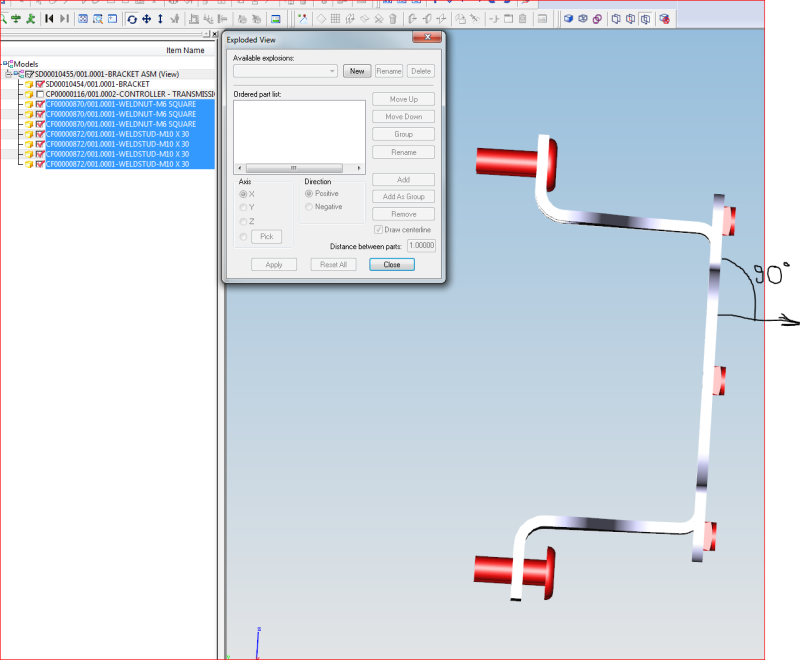Click the picture snapshot icon
Screen dimensions: 800x660
pos(276,19)
